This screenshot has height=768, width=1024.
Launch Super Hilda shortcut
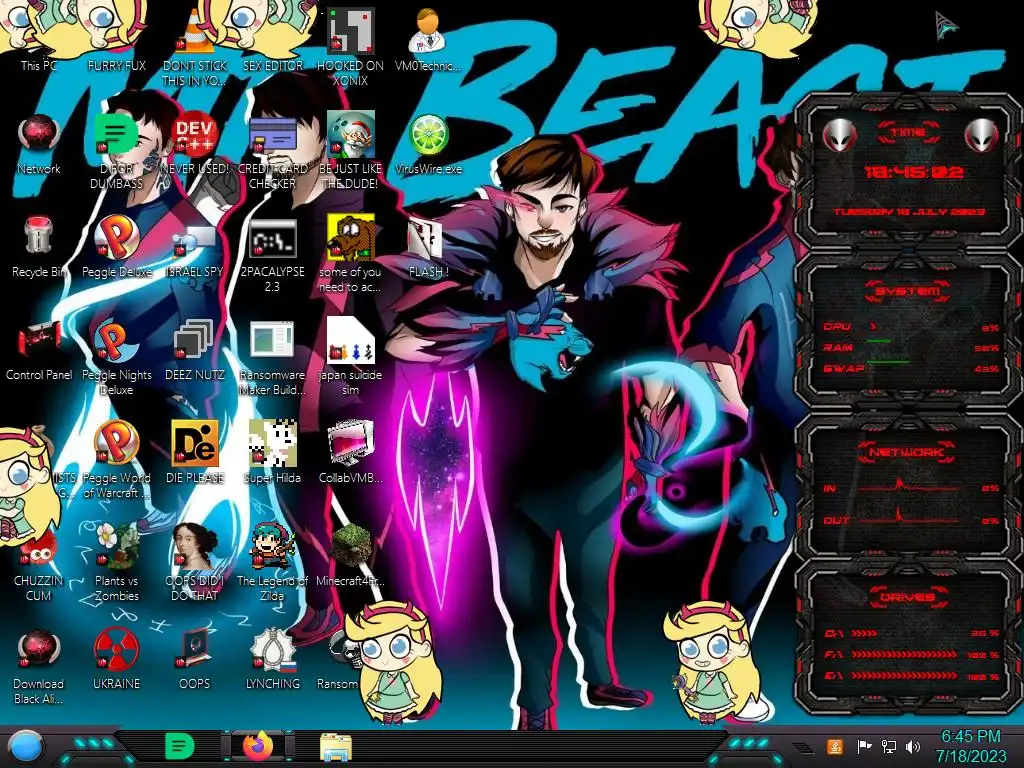click(x=272, y=453)
